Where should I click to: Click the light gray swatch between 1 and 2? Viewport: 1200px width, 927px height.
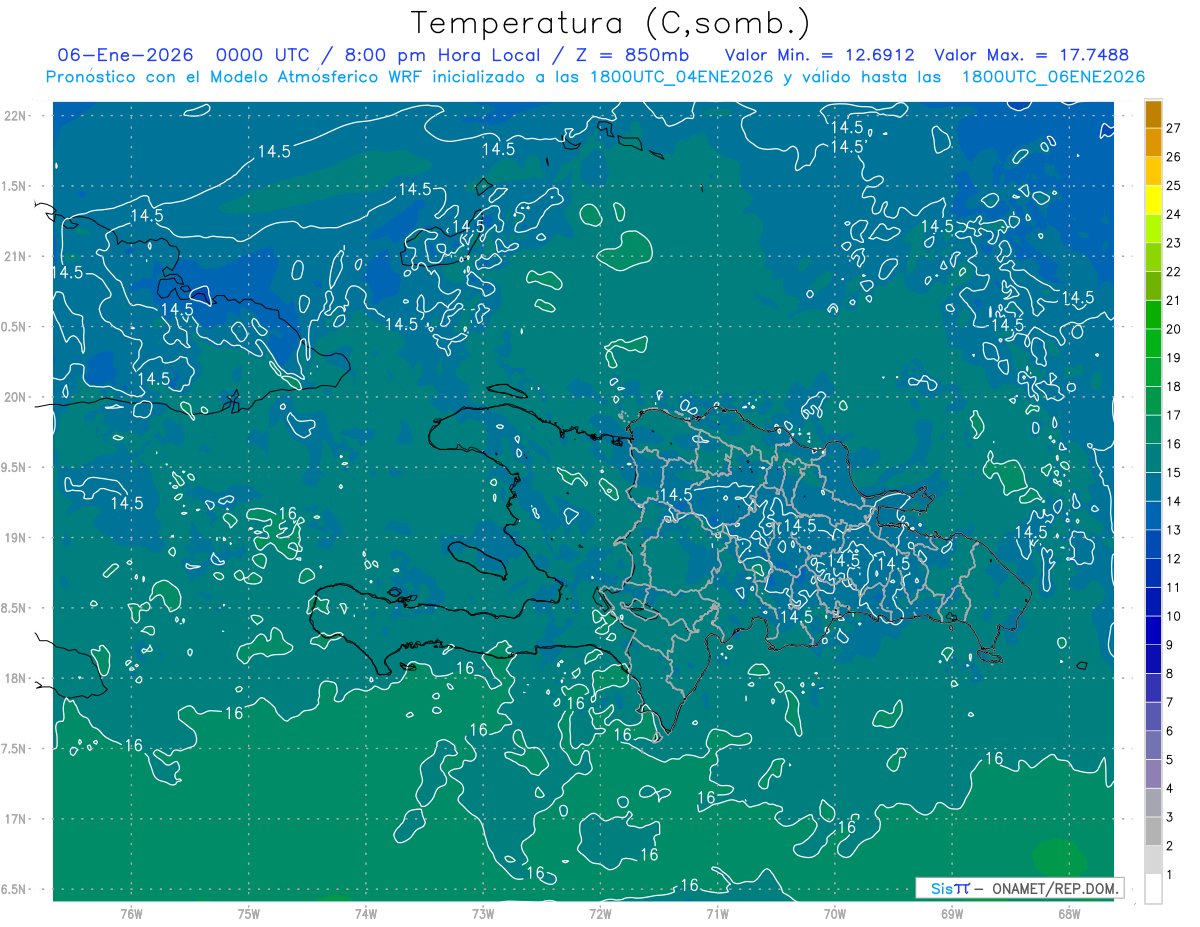(x=1153, y=860)
